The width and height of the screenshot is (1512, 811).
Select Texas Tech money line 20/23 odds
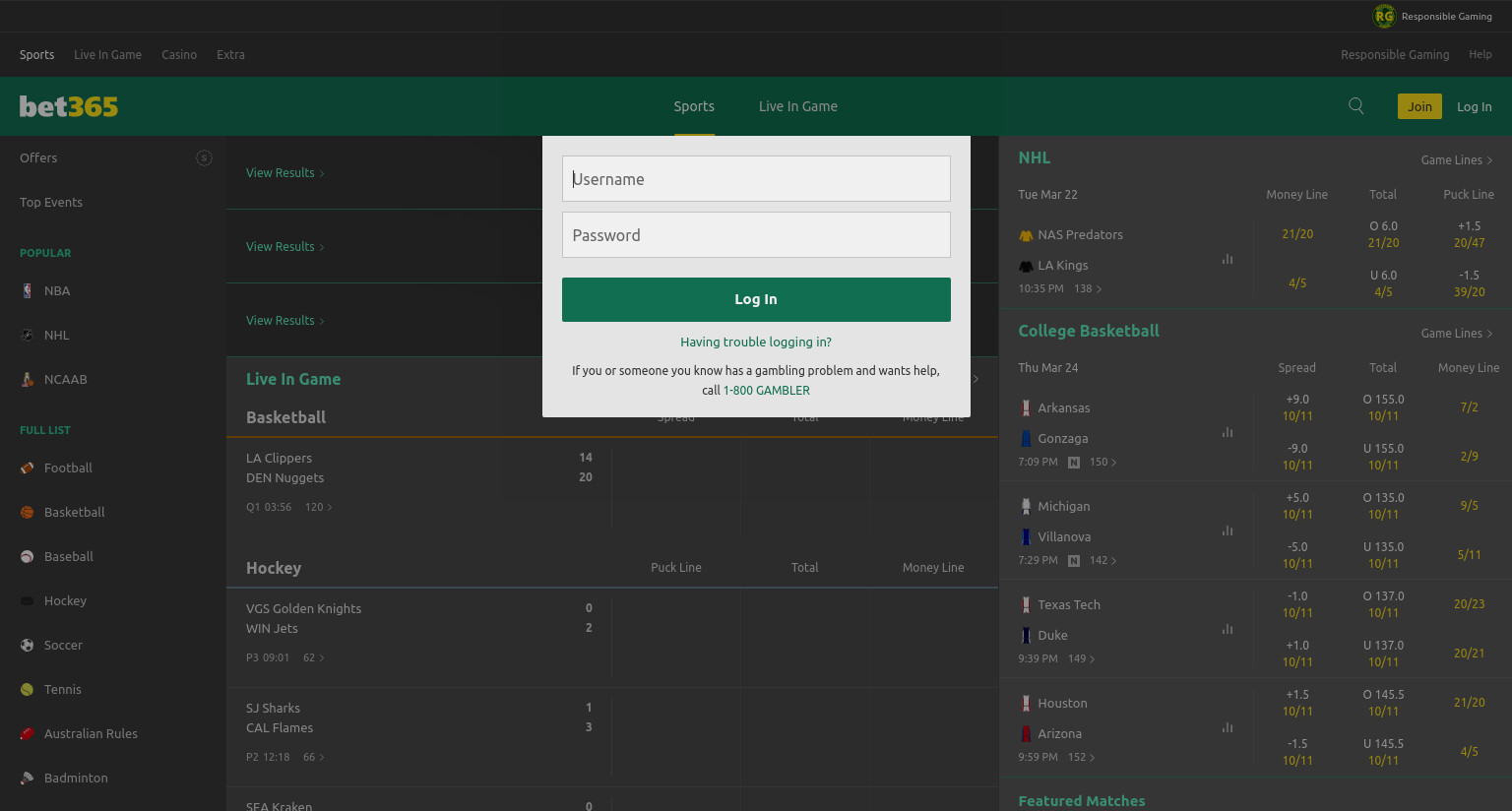point(1469,604)
